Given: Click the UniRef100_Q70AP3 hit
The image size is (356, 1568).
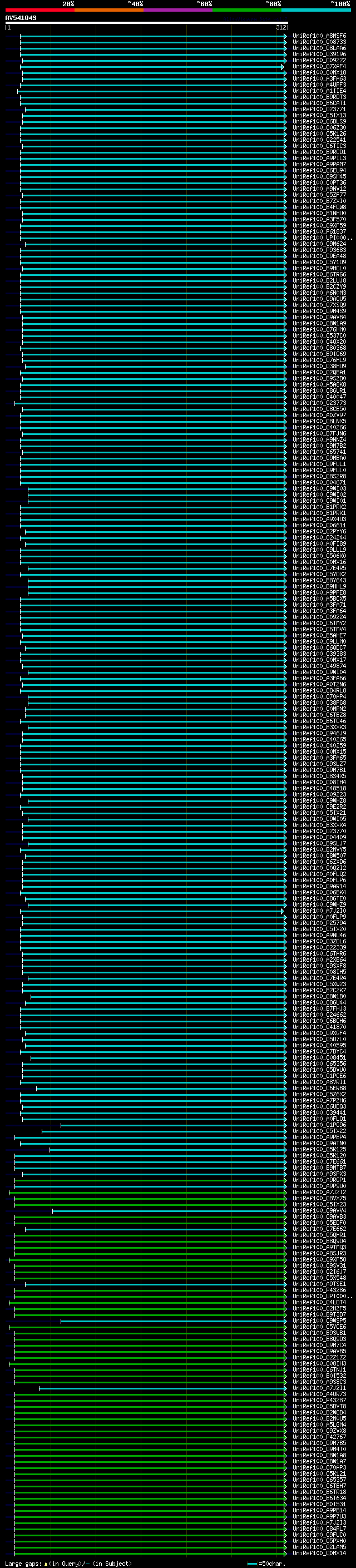Looking at the screenshot, I should pyautogui.click(x=319, y=1467).
